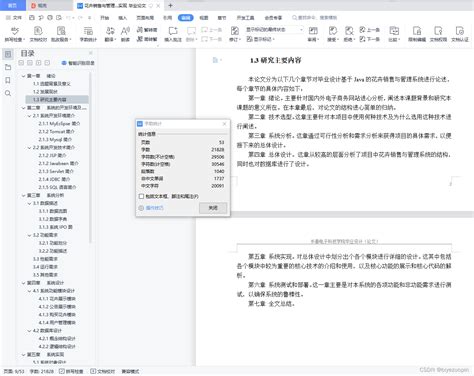Insert a comment with 插入批注
The height and width of the screenshot is (376, 474).
coord(173,34)
